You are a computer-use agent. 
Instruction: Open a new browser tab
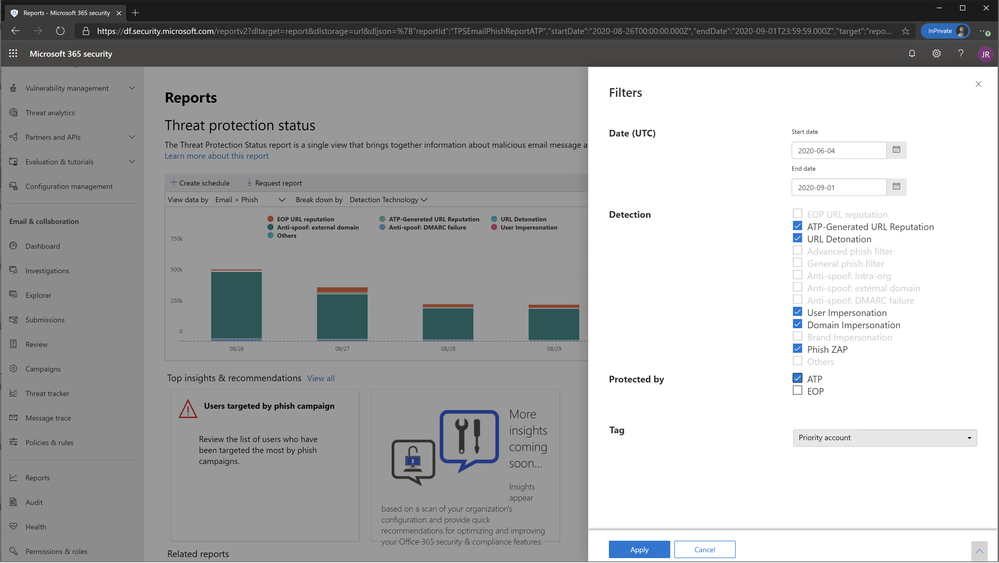[x=135, y=13]
